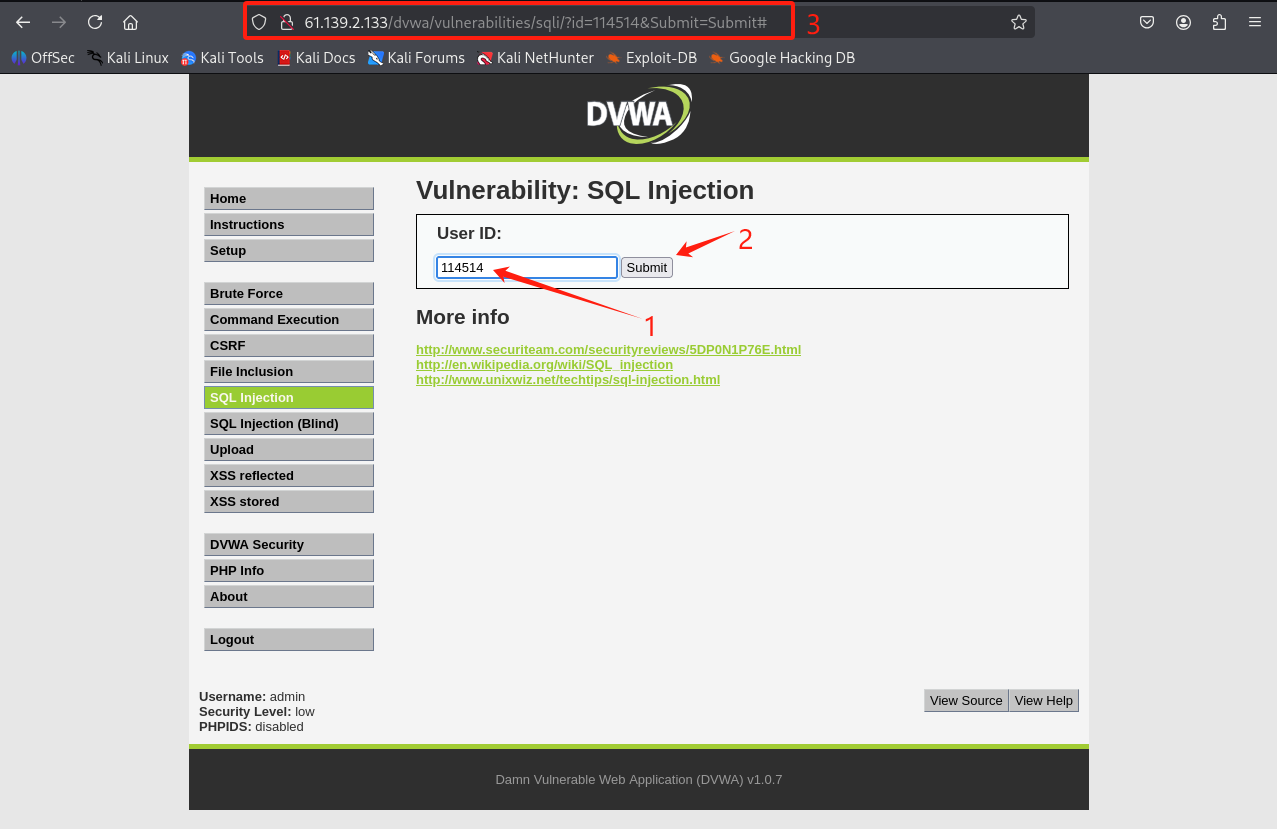
Task: Click the Submit button
Action: click(x=647, y=267)
